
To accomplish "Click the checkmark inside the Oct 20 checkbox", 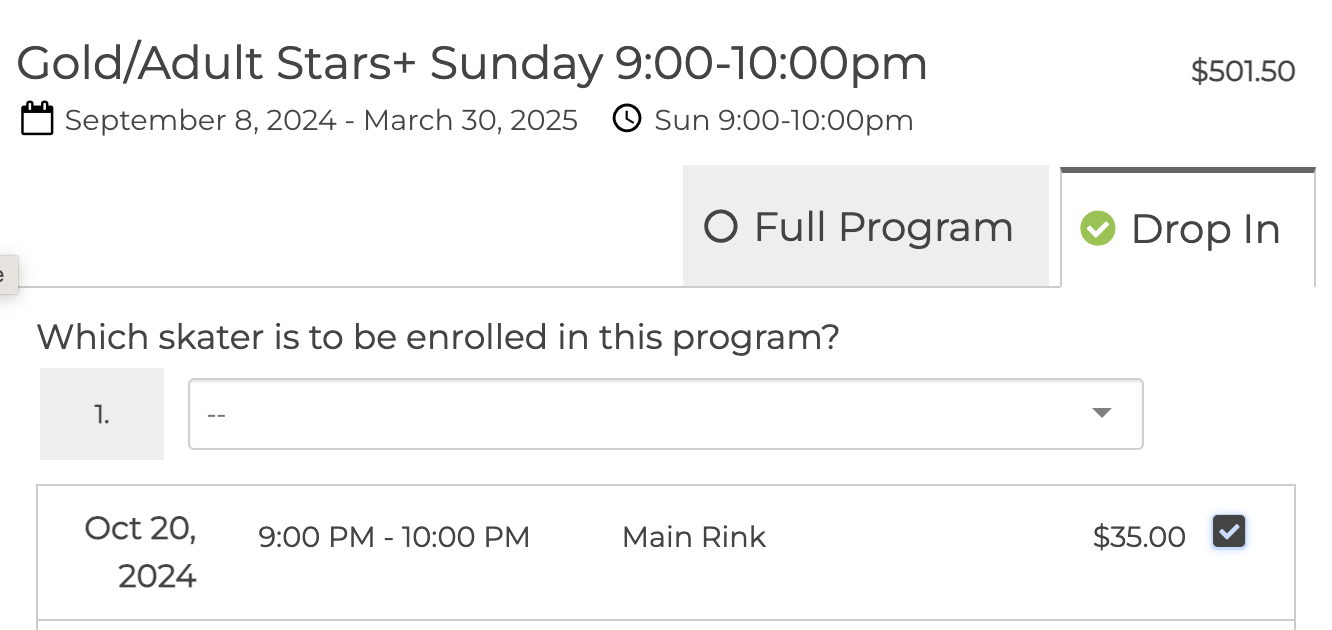I will [1228, 531].
